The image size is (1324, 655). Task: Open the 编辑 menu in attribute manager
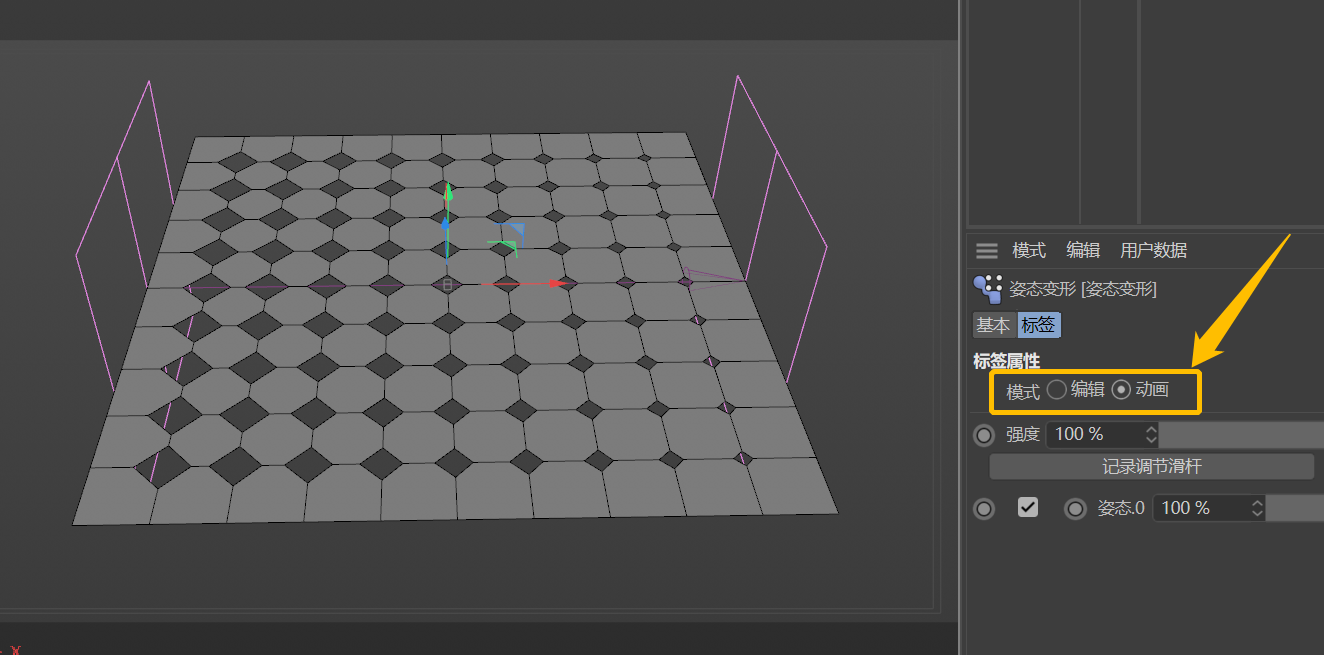coord(1083,251)
